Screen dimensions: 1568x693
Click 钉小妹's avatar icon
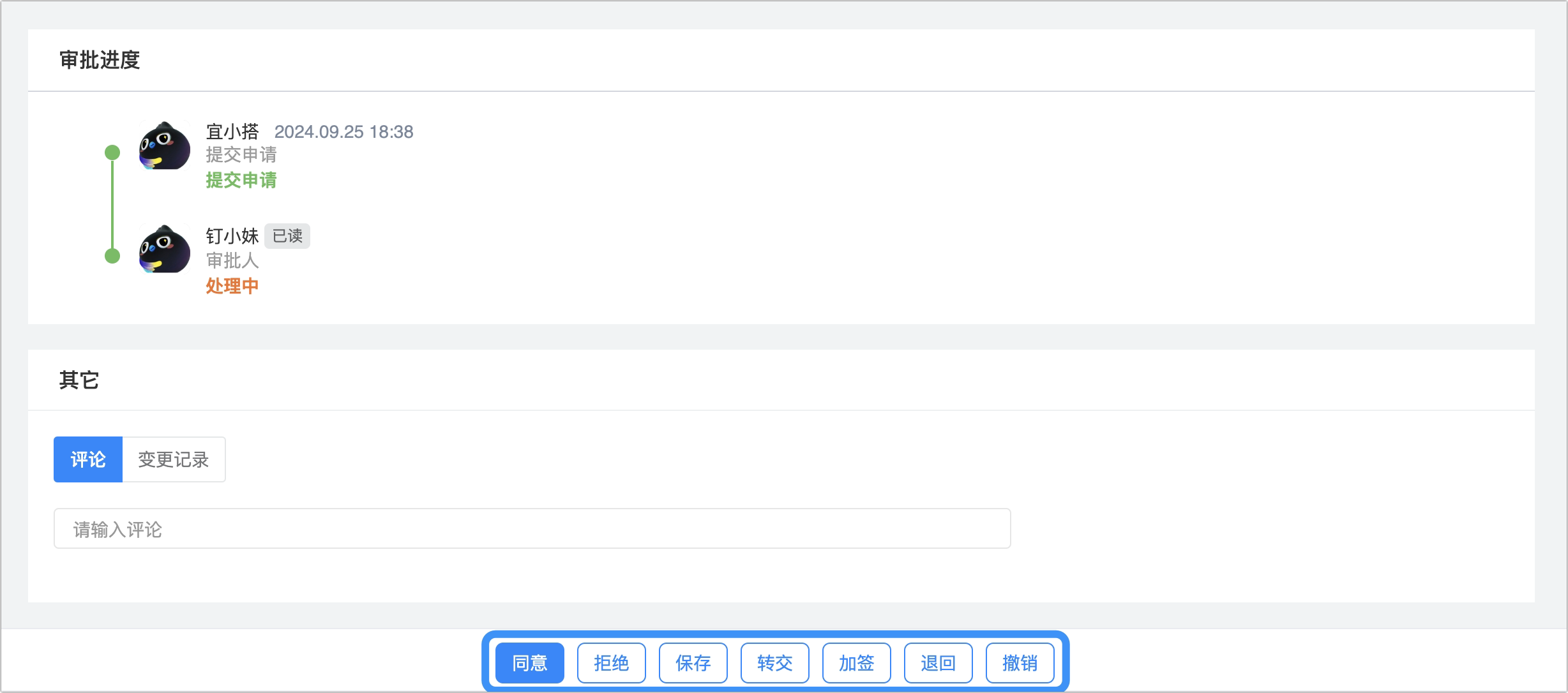(x=165, y=249)
